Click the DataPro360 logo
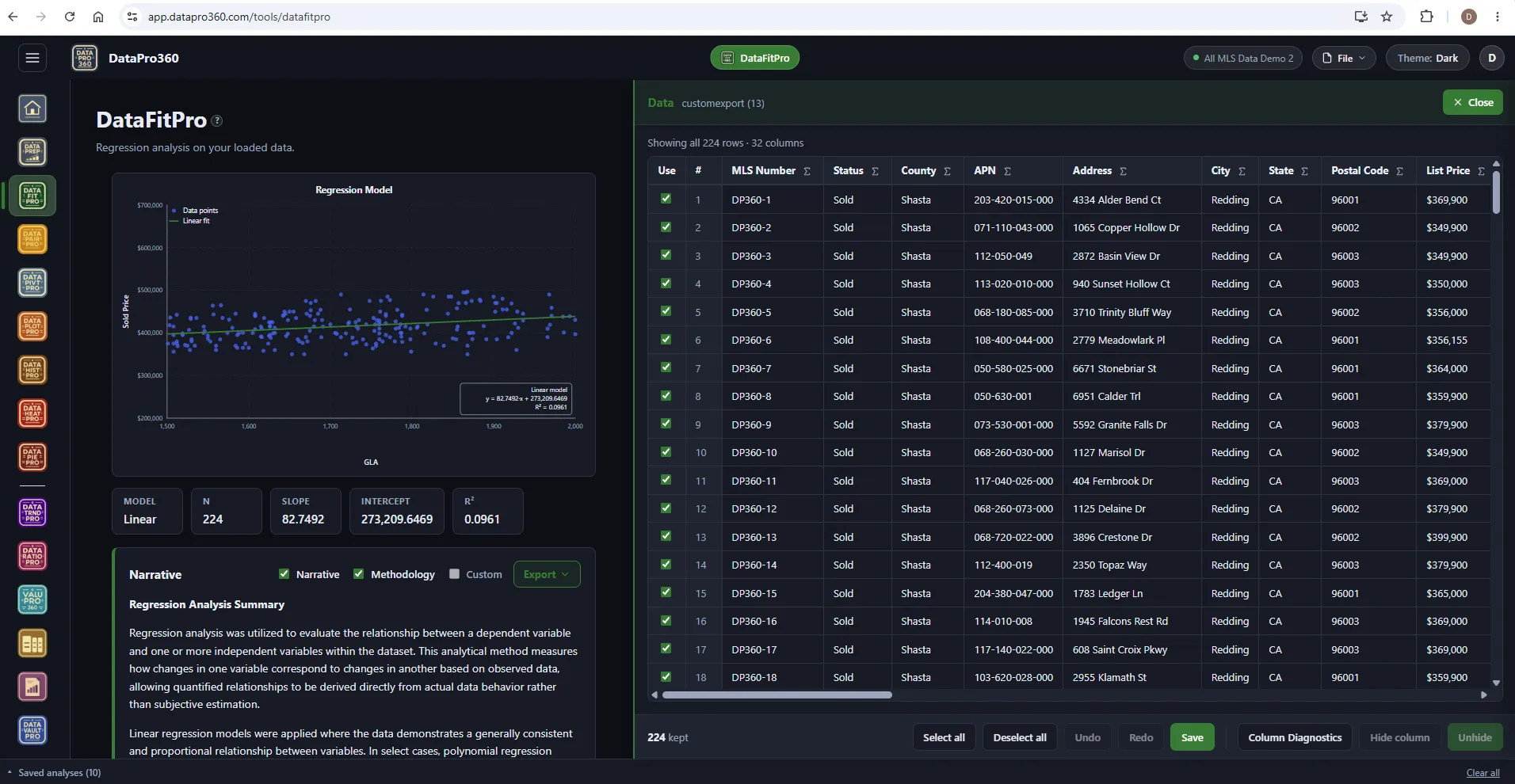 pos(85,58)
